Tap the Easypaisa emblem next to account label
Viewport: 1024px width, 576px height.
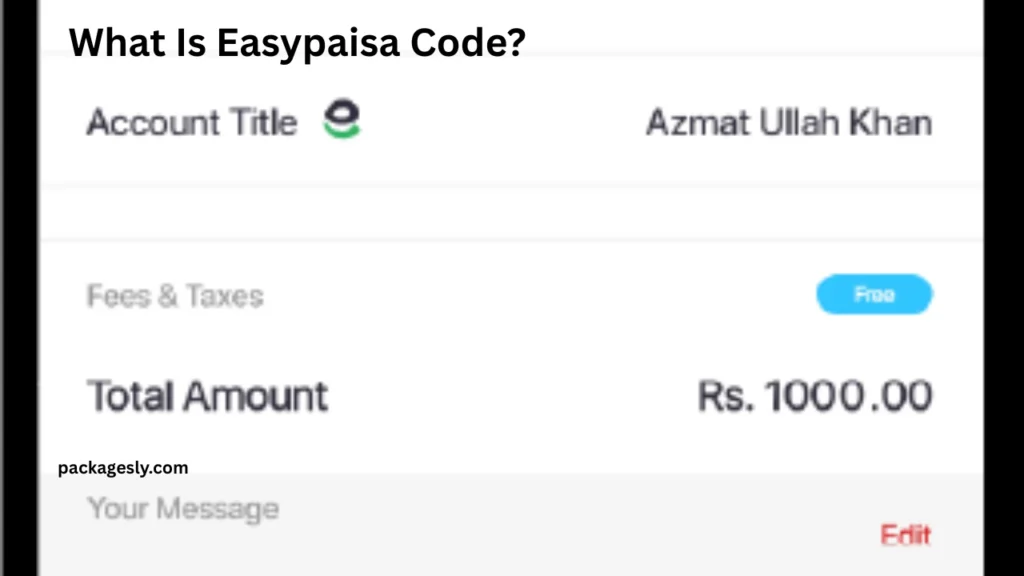tap(343, 119)
